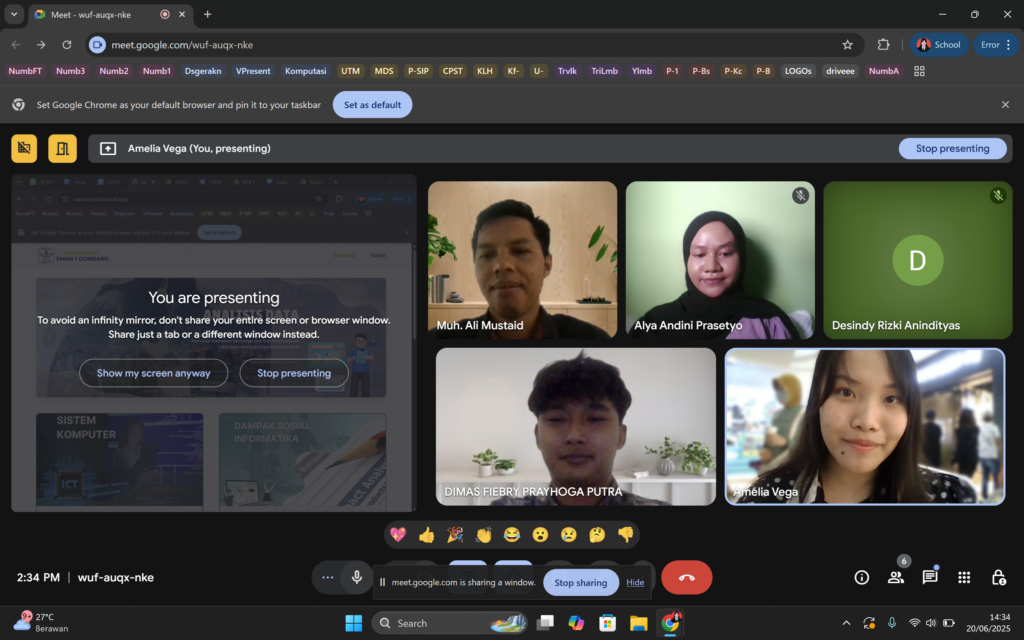The height and width of the screenshot is (640, 1024).
Task: Send the thumbs down reaction
Action: coord(625,535)
